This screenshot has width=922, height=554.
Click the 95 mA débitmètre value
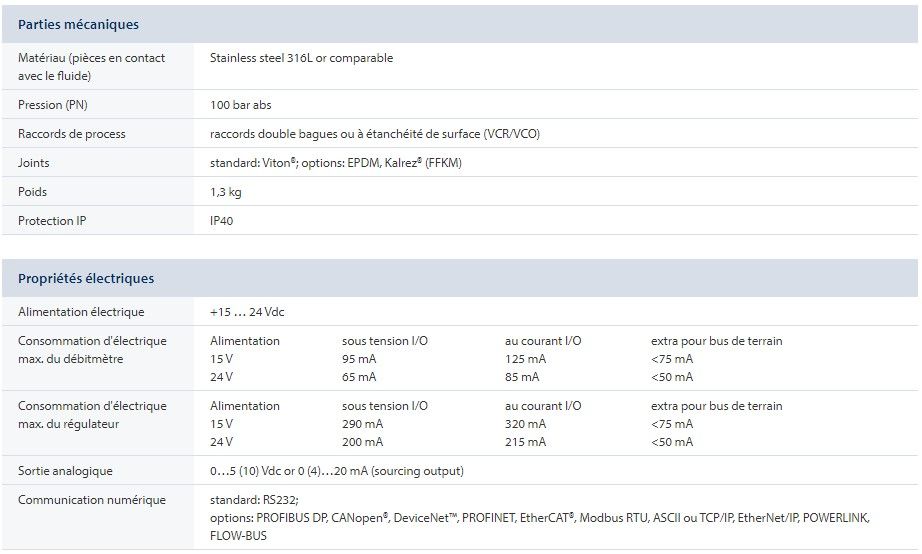point(359,359)
